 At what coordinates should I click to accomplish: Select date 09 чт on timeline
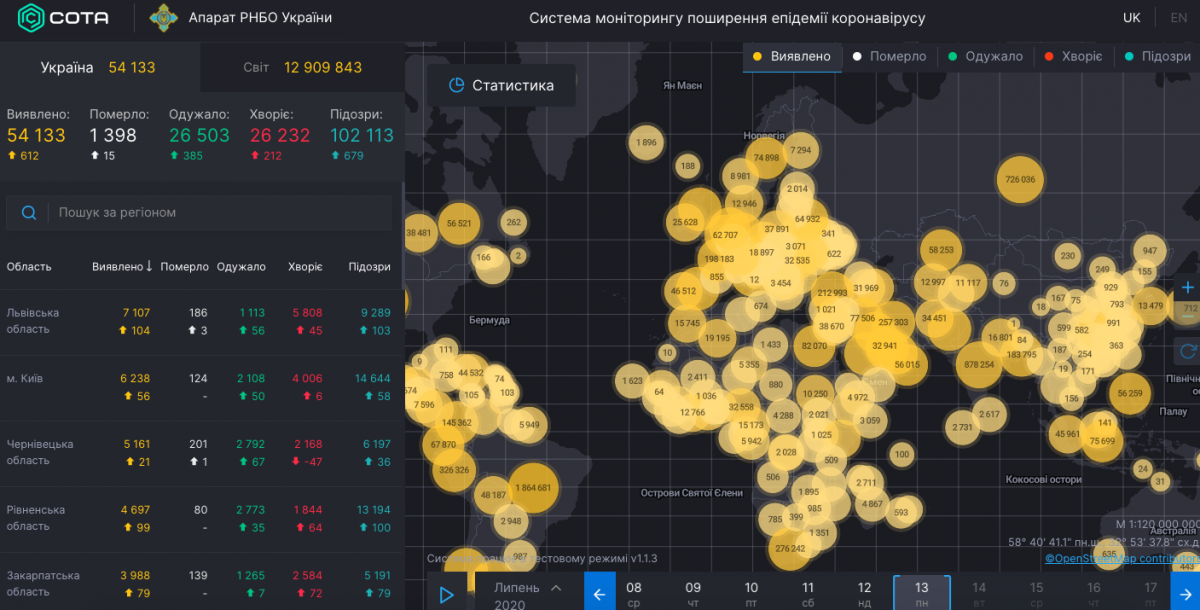pyautogui.click(x=693, y=594)
